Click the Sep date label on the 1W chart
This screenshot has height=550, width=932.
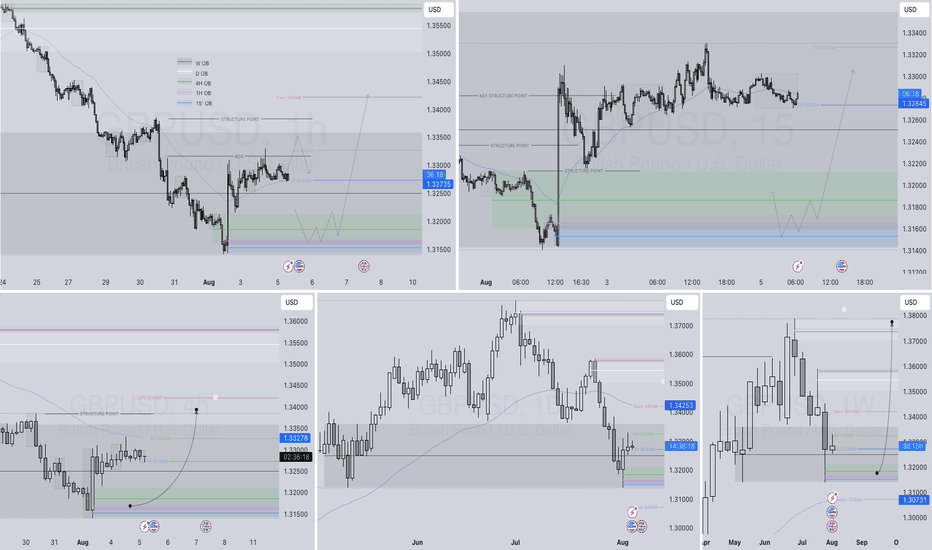862,542
